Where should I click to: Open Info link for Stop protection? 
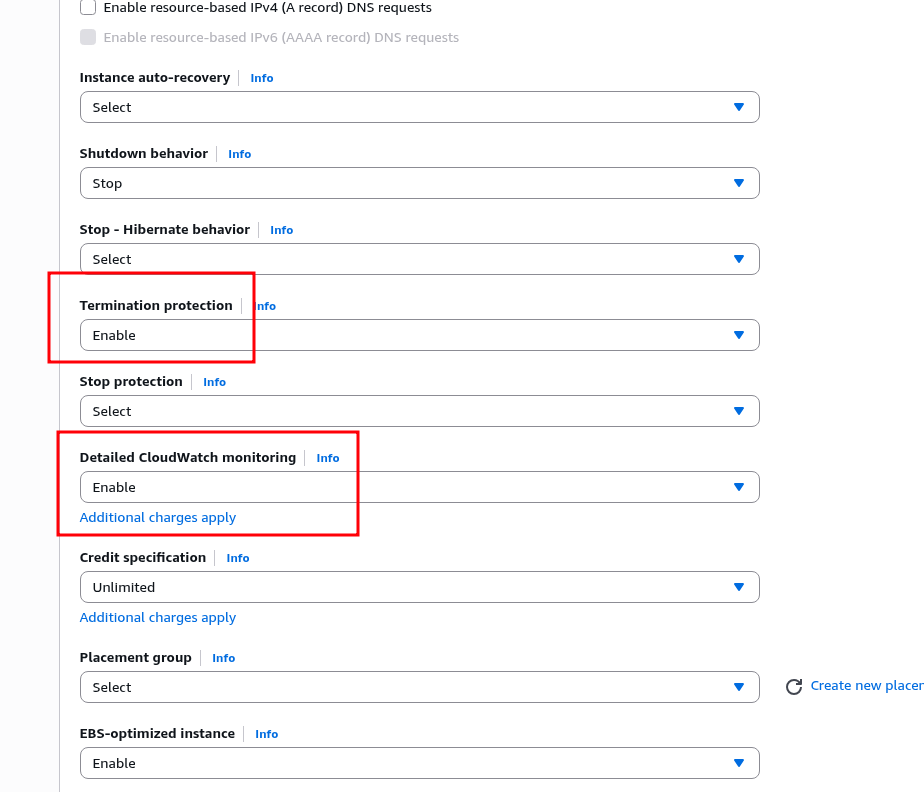pos(215,382)
